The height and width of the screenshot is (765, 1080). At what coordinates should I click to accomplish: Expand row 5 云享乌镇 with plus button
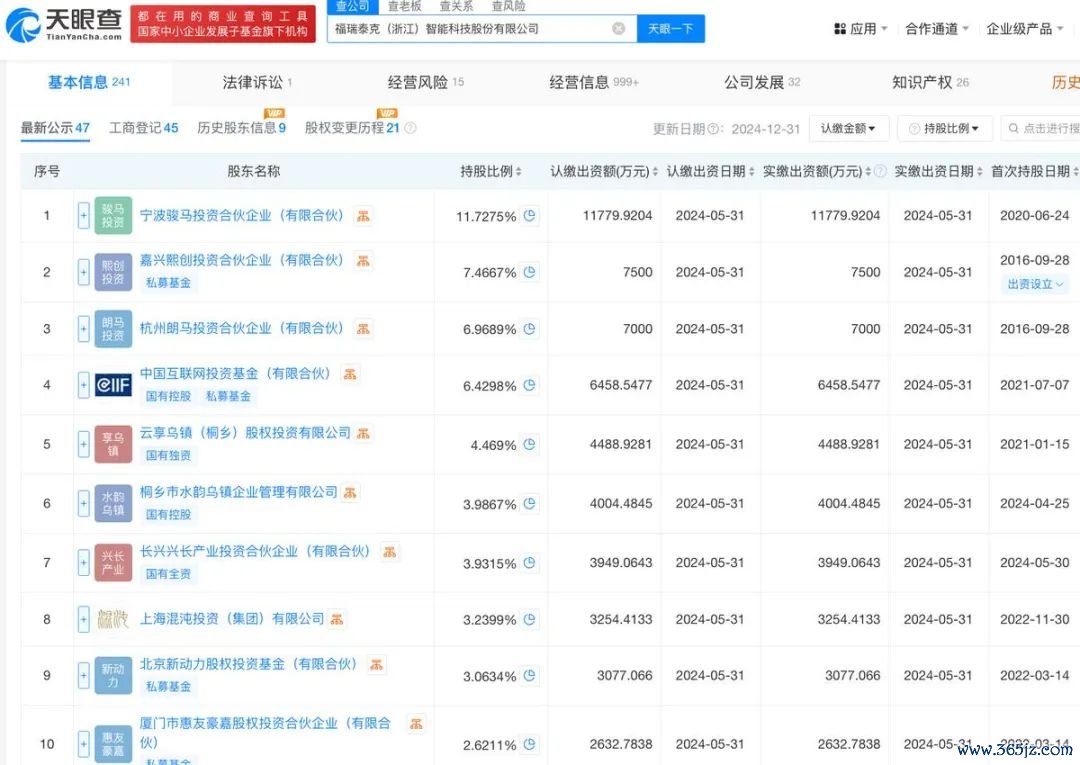tap(83, 444)
